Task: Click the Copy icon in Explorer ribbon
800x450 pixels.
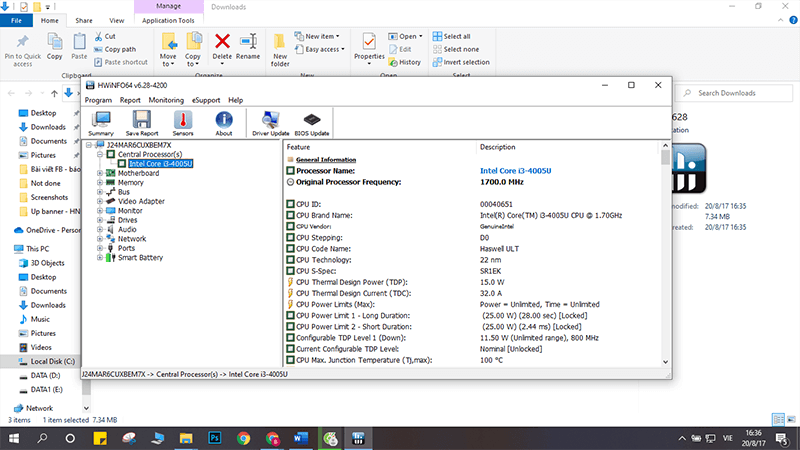Action: pos(55,47)
